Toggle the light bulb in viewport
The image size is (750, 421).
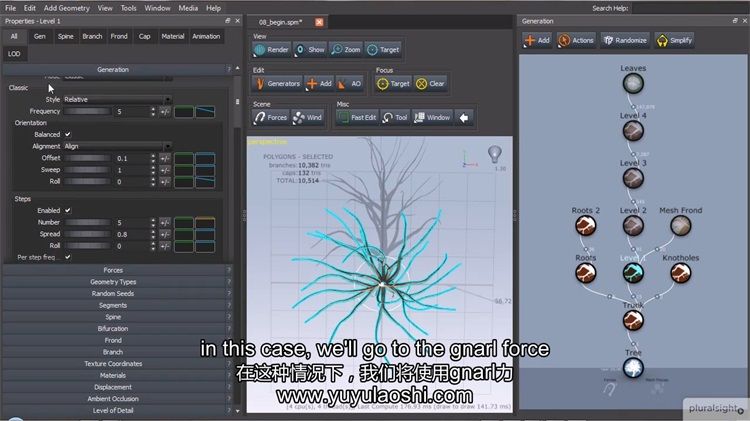pyautogui.click(x=495, y=154)
